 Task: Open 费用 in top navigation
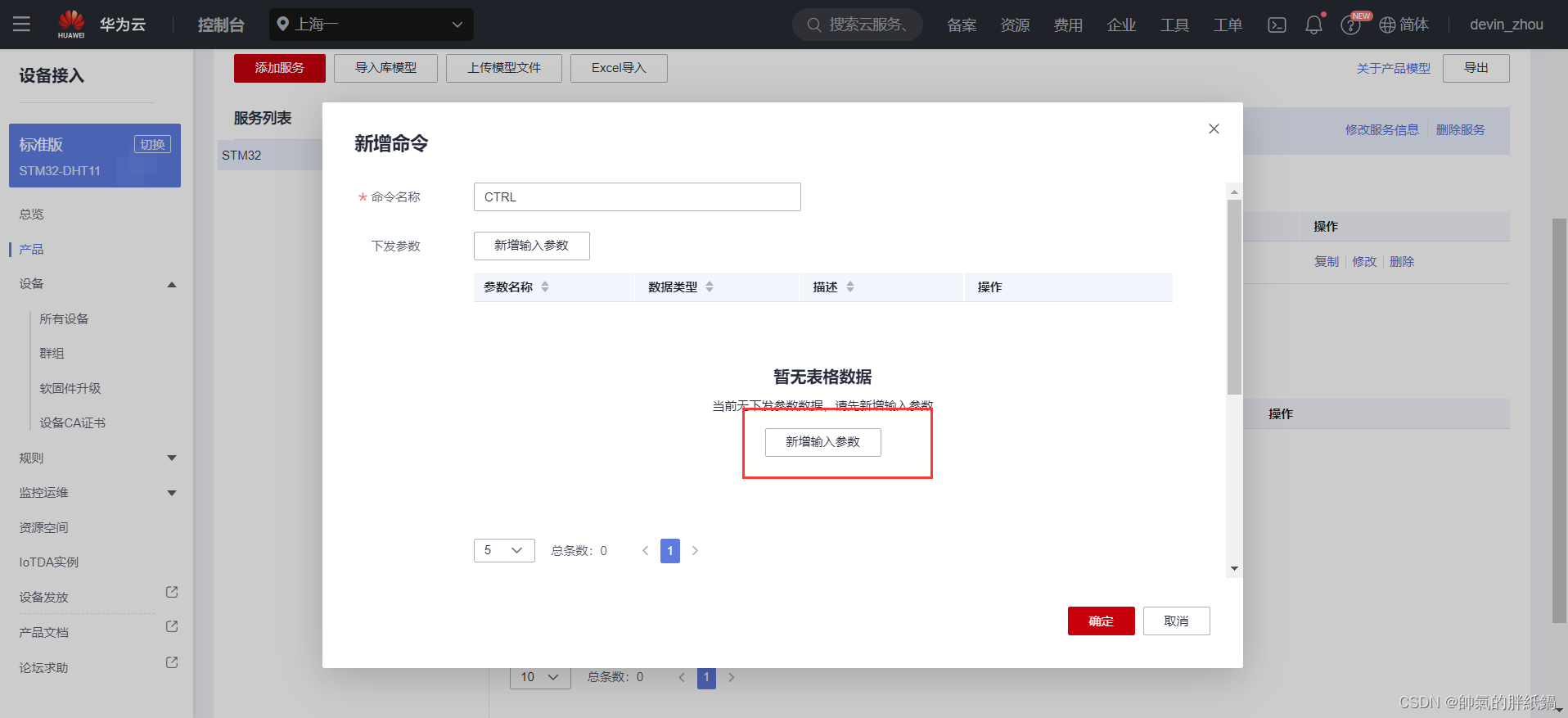click(1068, 25)
